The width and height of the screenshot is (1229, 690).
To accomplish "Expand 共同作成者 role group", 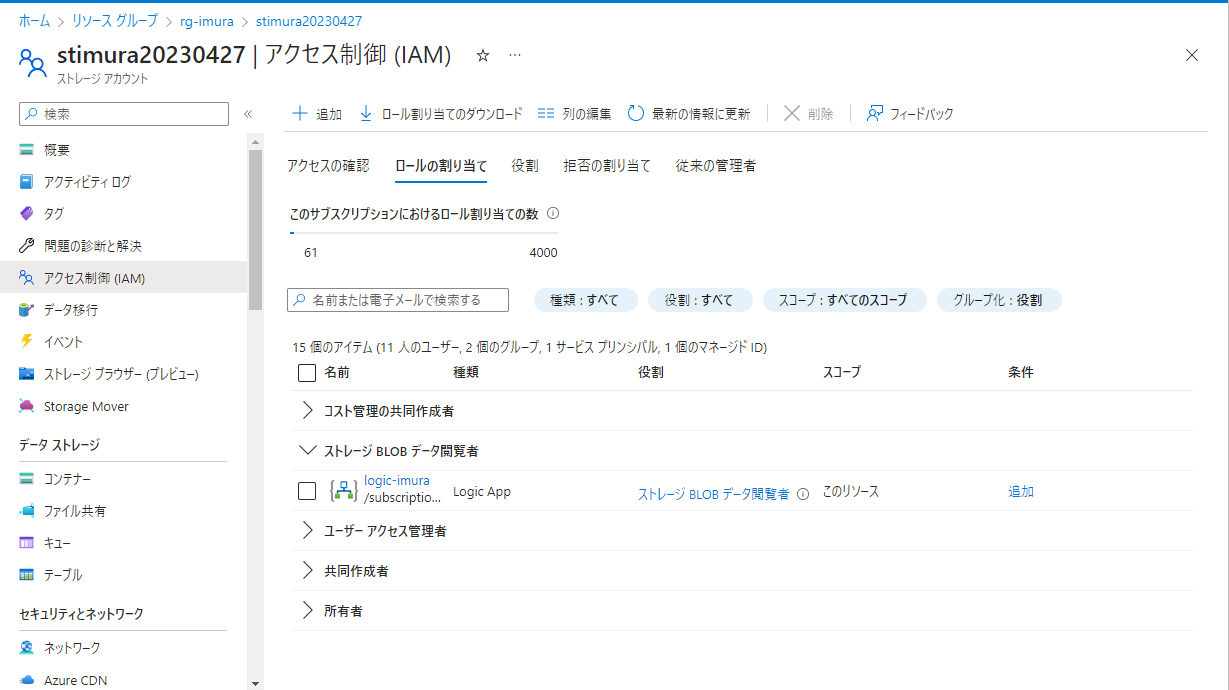I will [307, 570].
